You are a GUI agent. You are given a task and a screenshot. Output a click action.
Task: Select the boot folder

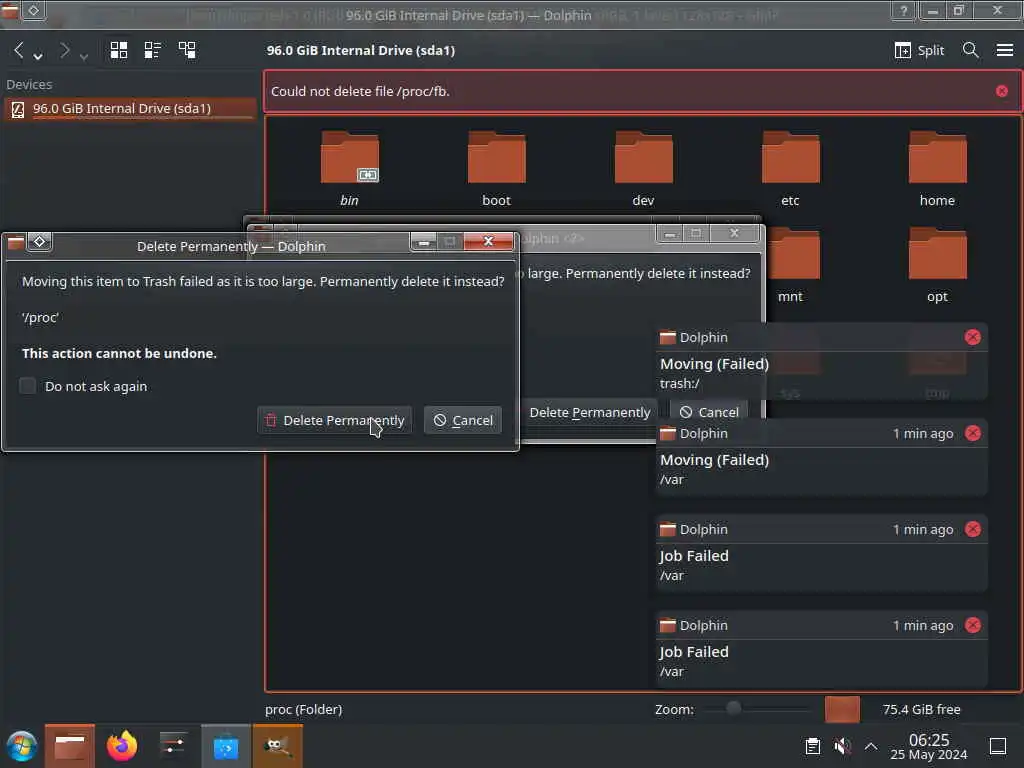496,169
